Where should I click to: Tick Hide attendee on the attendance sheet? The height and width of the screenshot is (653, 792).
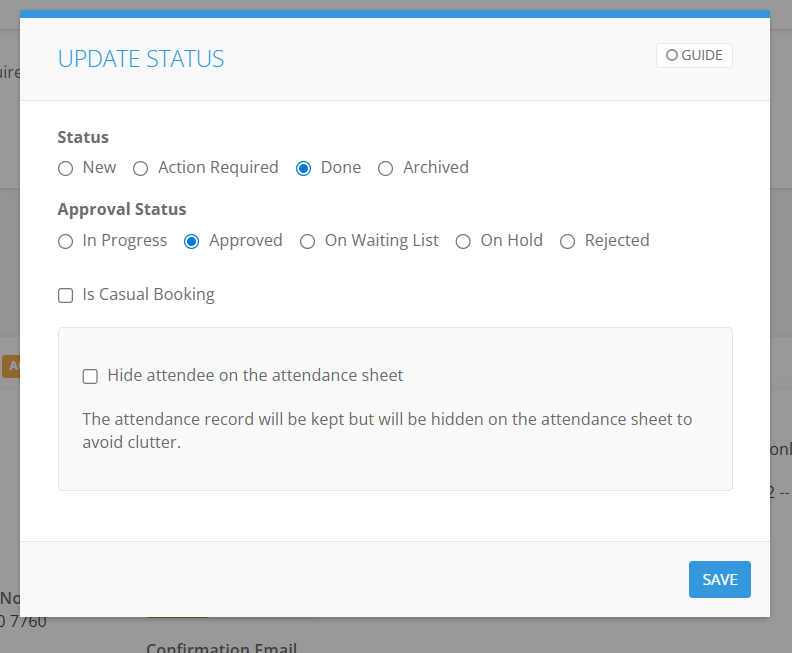[x=90, y=376]
